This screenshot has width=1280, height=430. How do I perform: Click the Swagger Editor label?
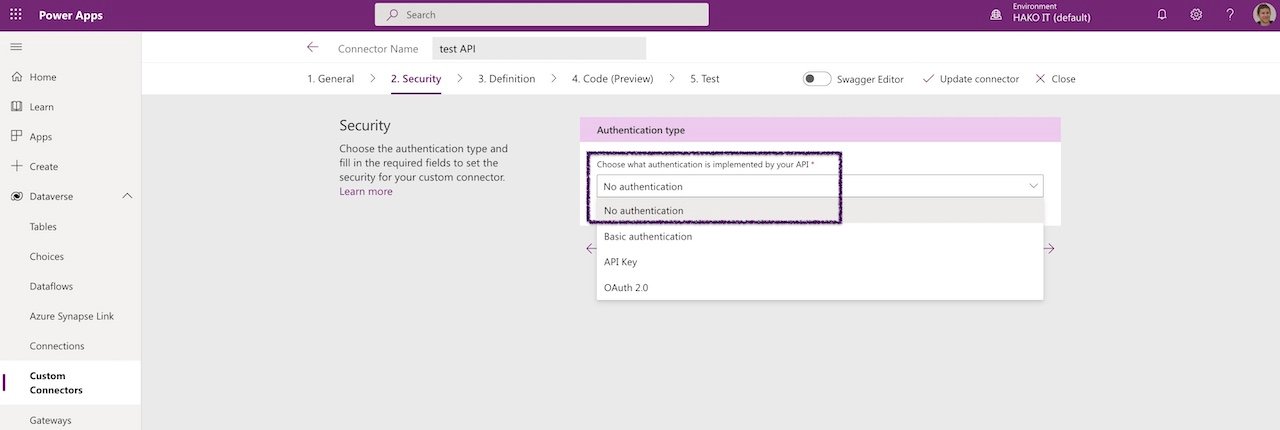pos(870,79)
